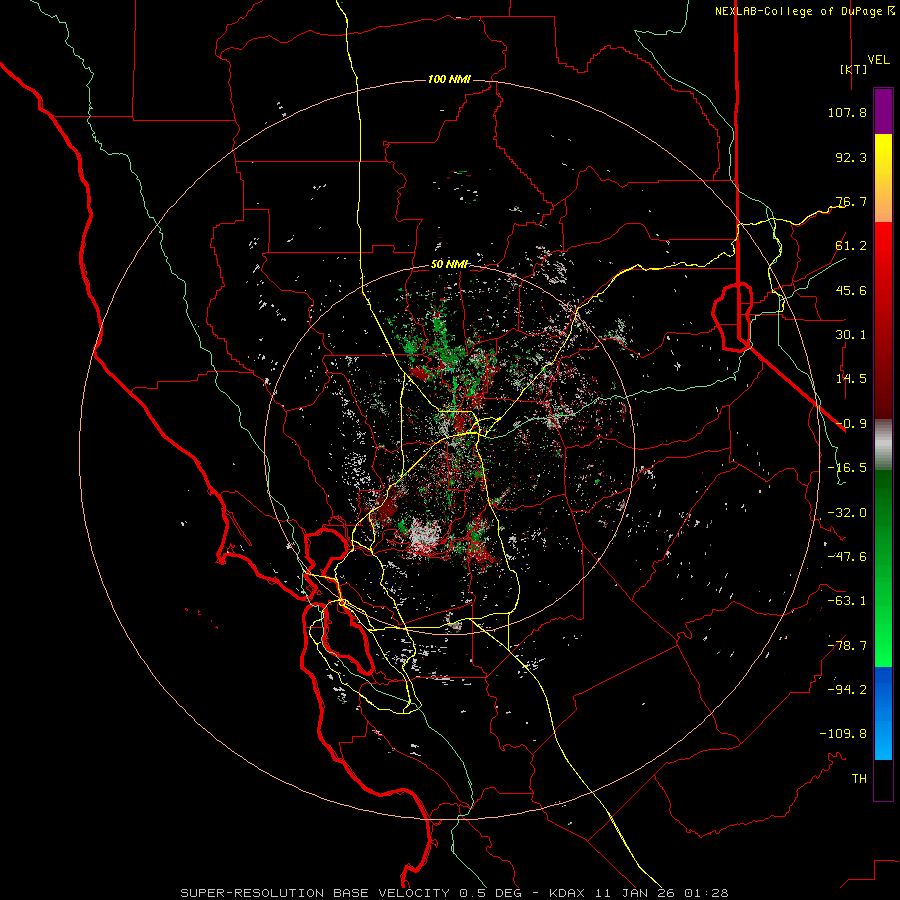This screenshot has height=900, width=900.
Task: Click the -63.1 velocity scale value
Action: pos(847,601)
